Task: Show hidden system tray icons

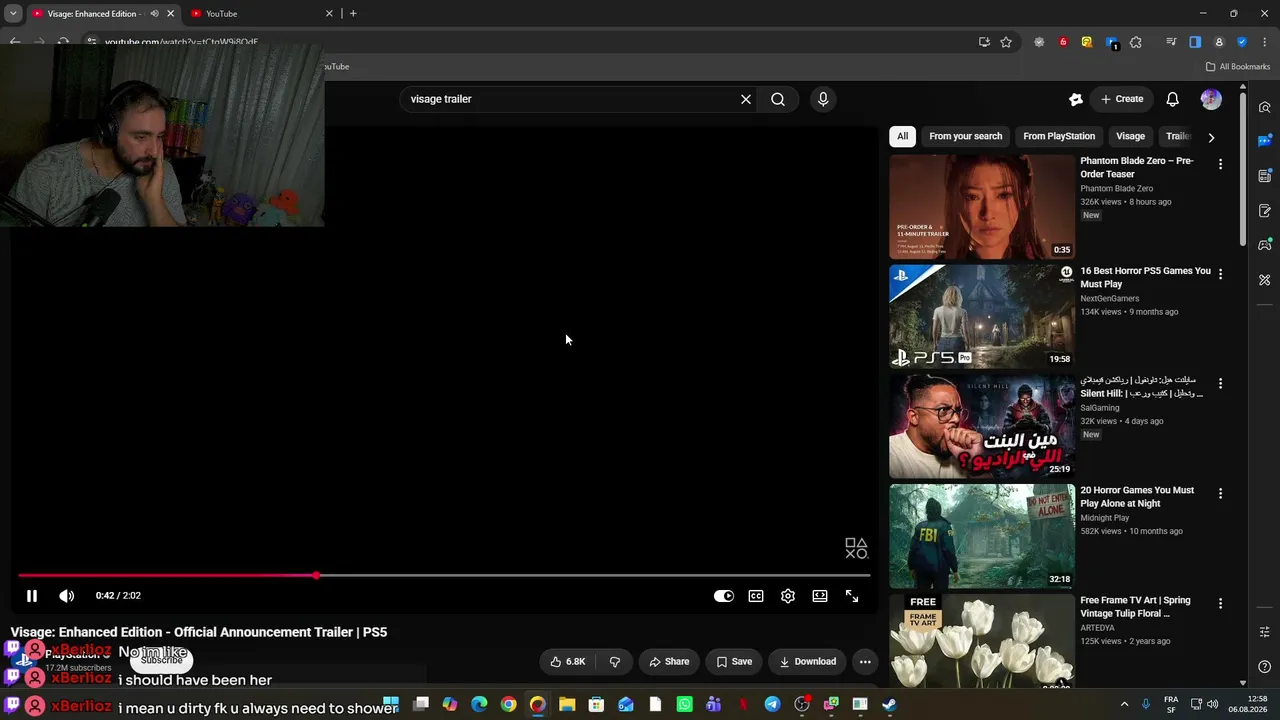Action: coord(1124,705)
